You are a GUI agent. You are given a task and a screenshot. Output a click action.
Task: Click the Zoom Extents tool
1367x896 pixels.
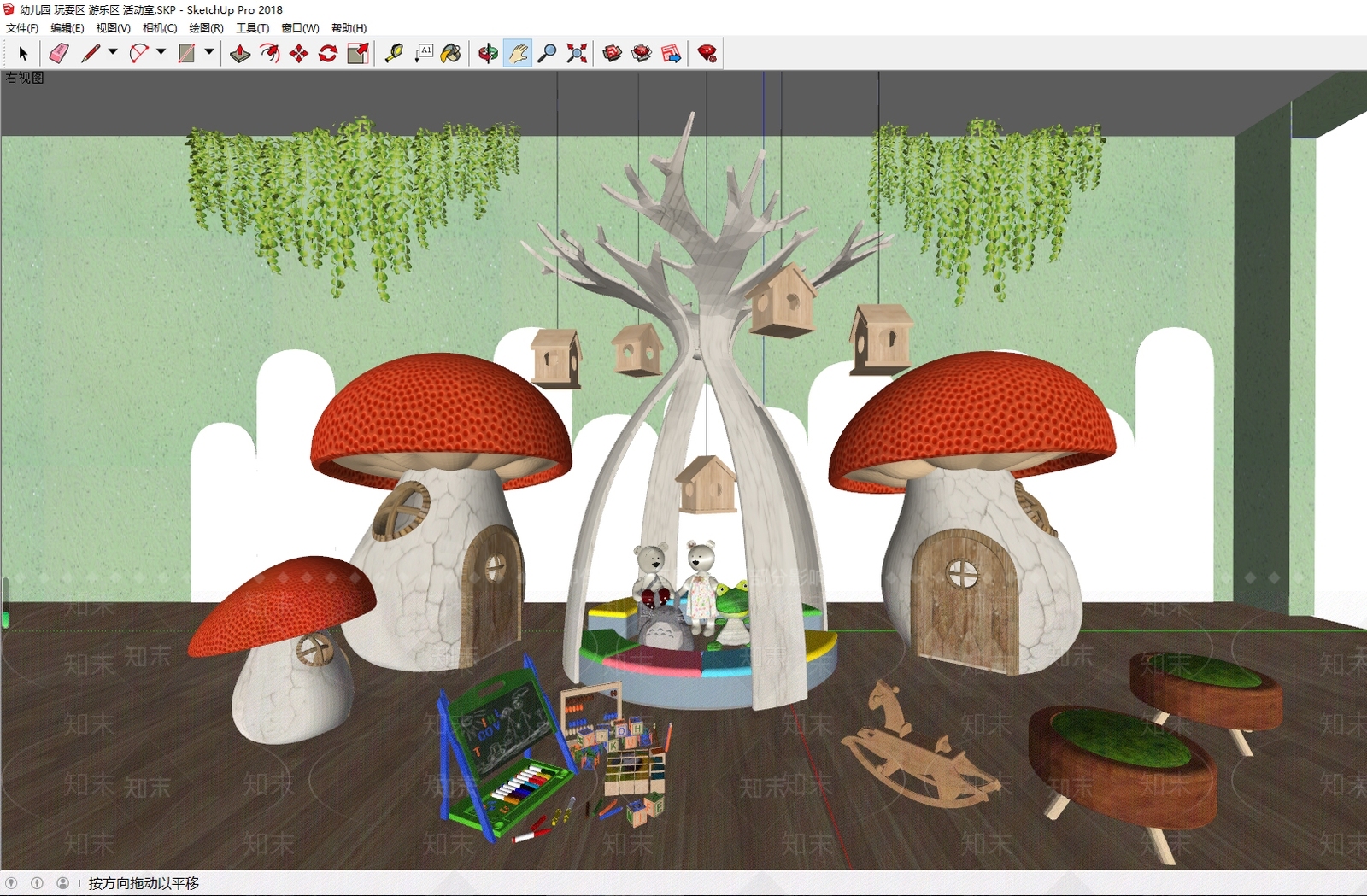click(x=577, y=54)
